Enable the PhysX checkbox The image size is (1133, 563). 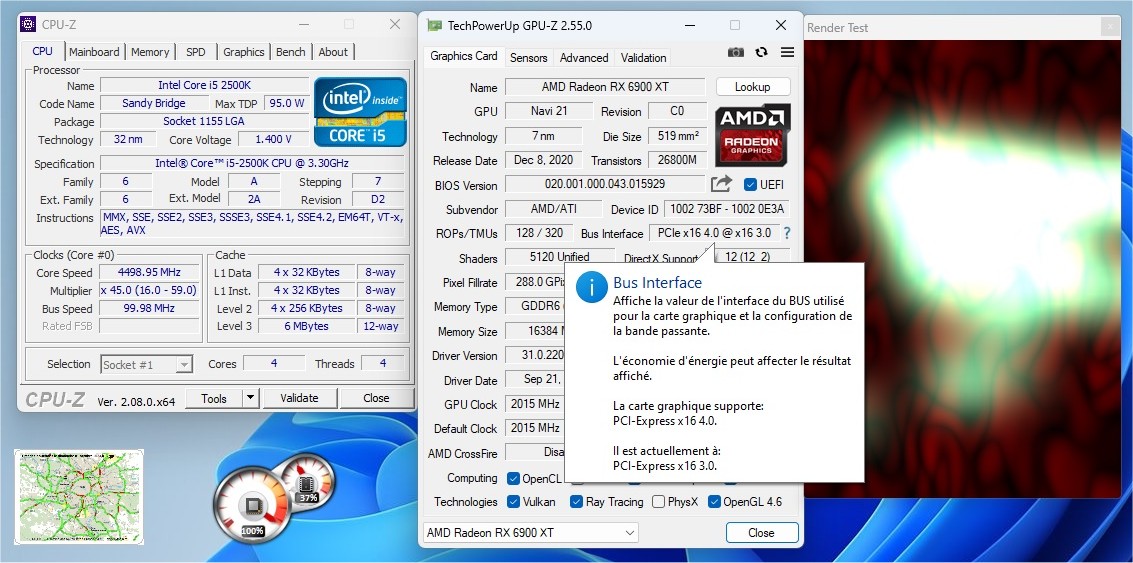point(658,502)
